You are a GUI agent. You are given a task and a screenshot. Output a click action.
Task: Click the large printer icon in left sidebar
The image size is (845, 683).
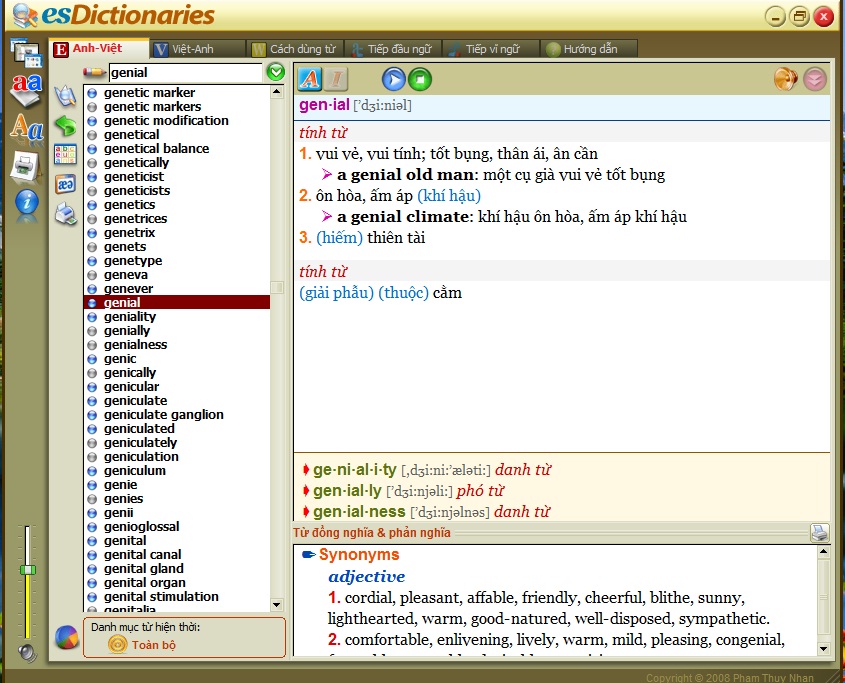pos(26,165)
